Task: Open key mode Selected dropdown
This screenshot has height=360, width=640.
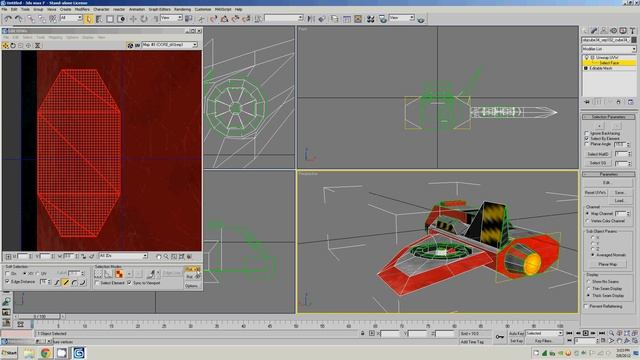Action: click(x=544, y=333)
